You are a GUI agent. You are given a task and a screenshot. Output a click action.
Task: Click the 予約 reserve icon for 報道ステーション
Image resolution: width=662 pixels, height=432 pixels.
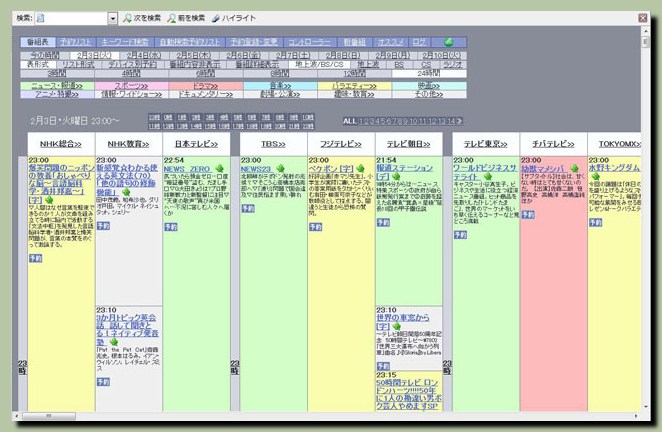pos(383,222)
